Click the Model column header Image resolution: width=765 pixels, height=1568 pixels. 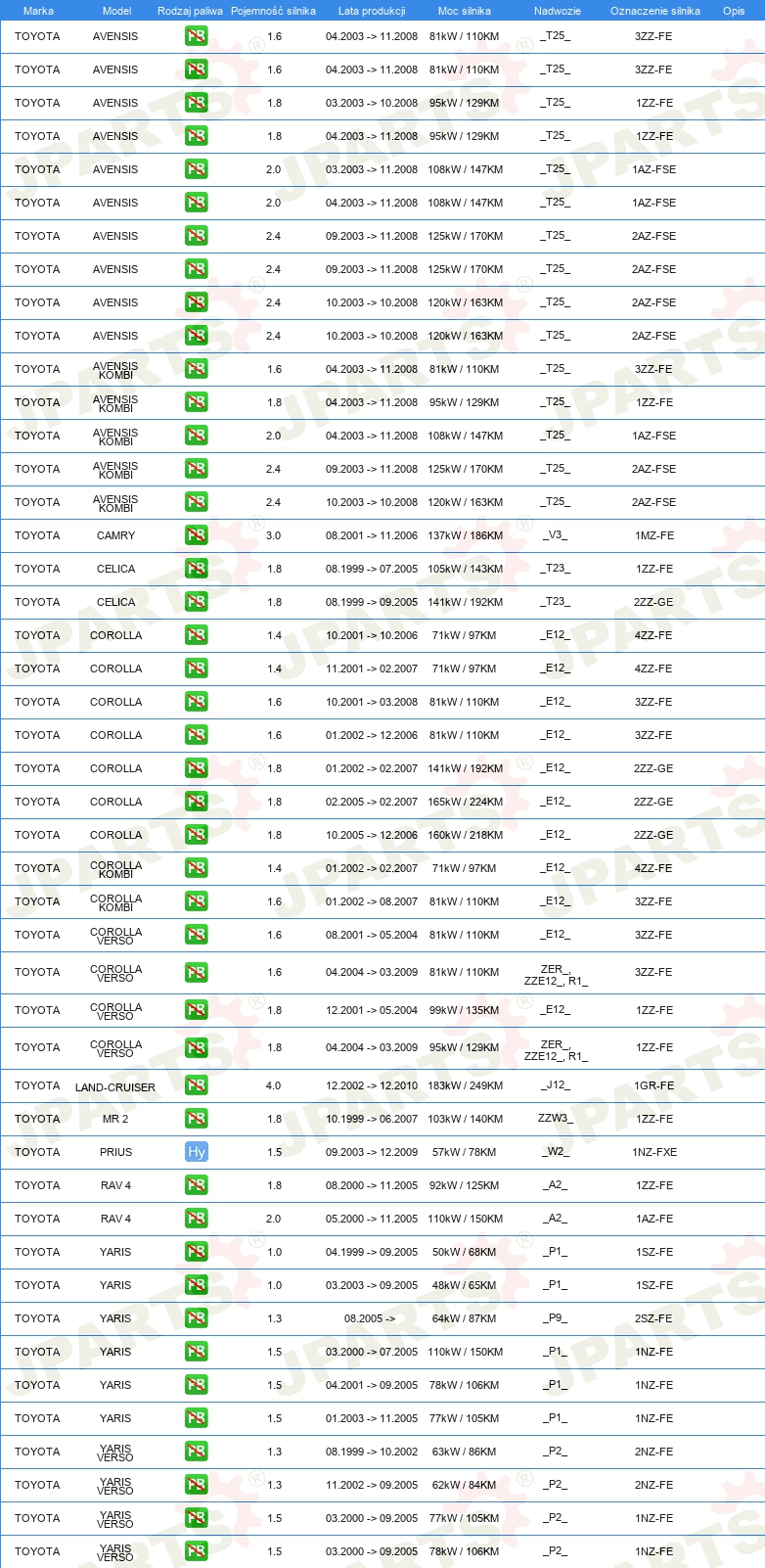116,11
